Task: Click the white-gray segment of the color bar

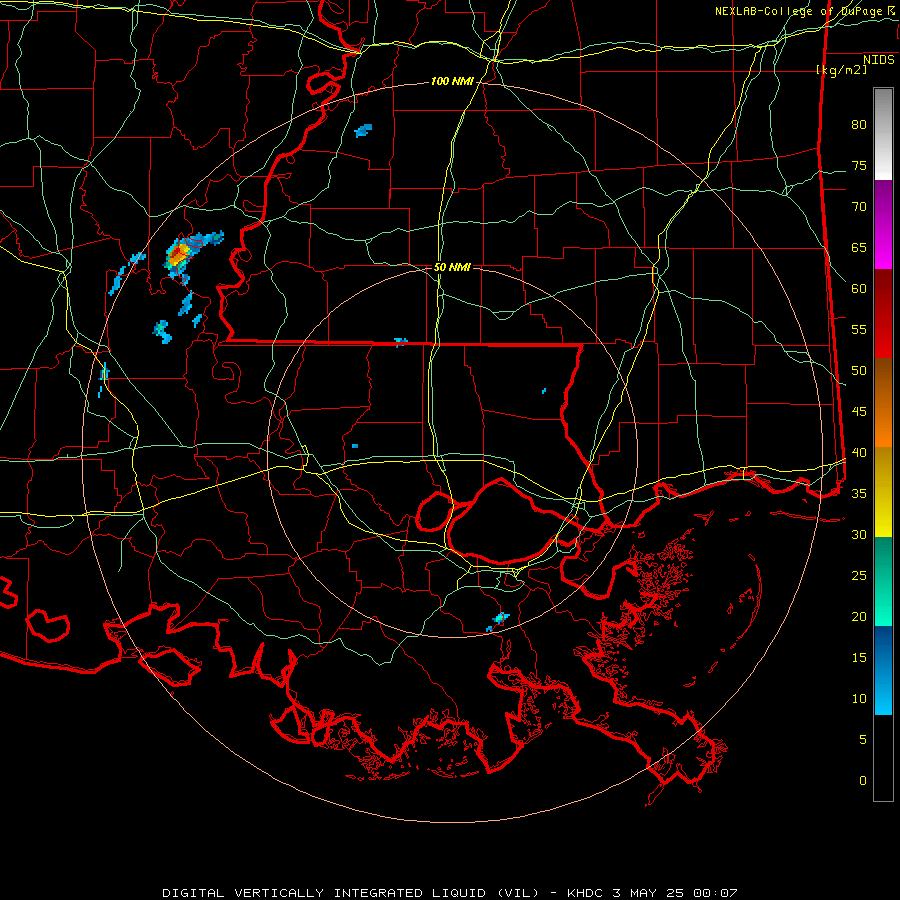Action: pos(883,134)
